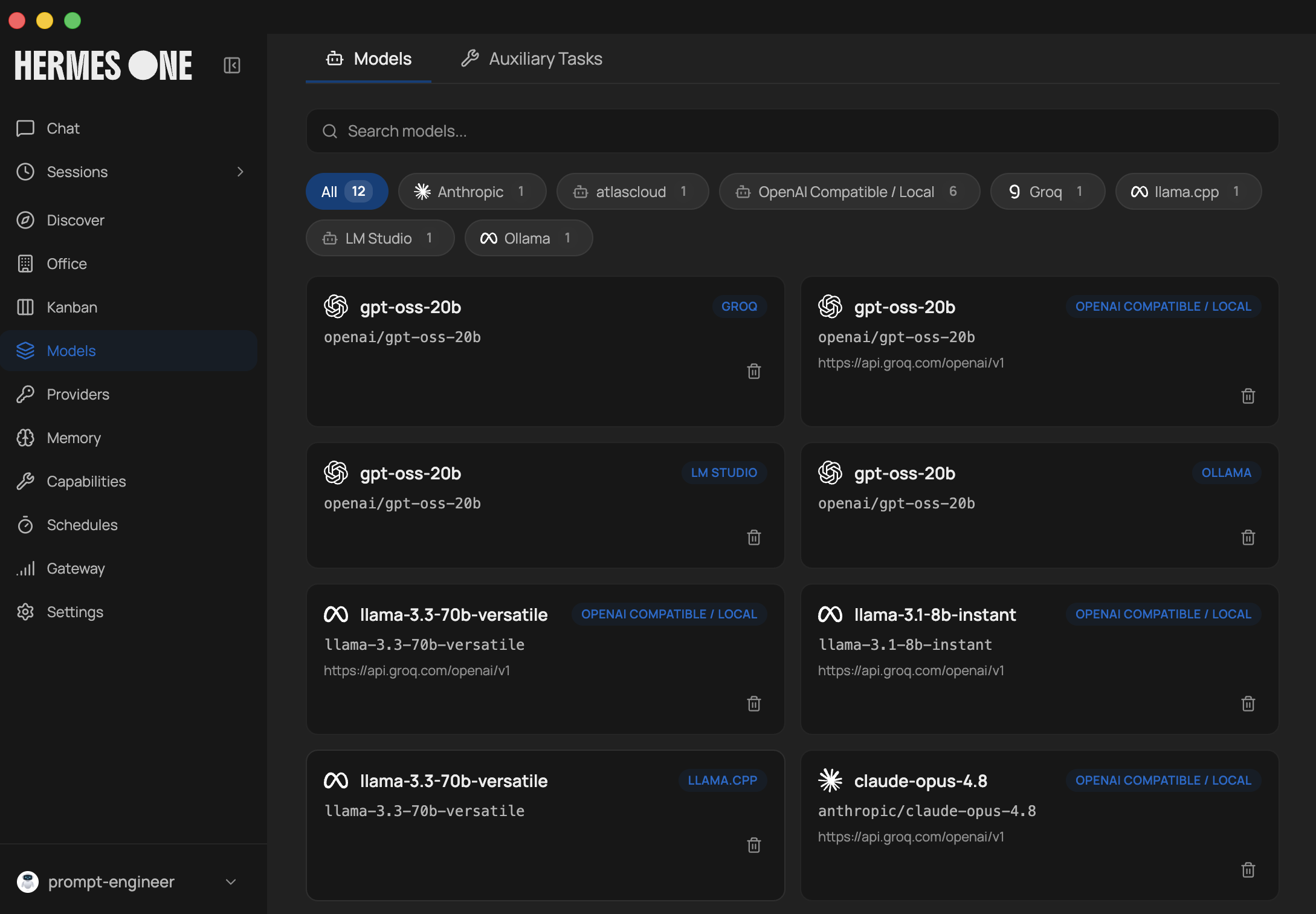1316x914 pixels.
Task: Delete the gpt-oss-20b Ollama model
Action: (1248, 537)
